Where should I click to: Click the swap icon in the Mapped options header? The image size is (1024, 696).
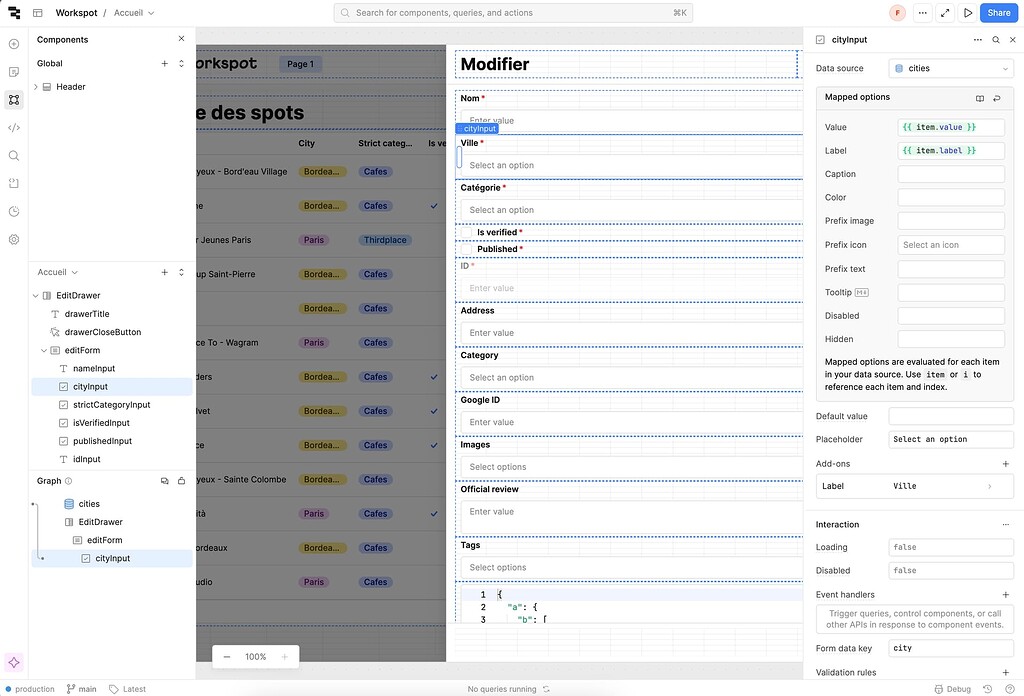(997, 97)
